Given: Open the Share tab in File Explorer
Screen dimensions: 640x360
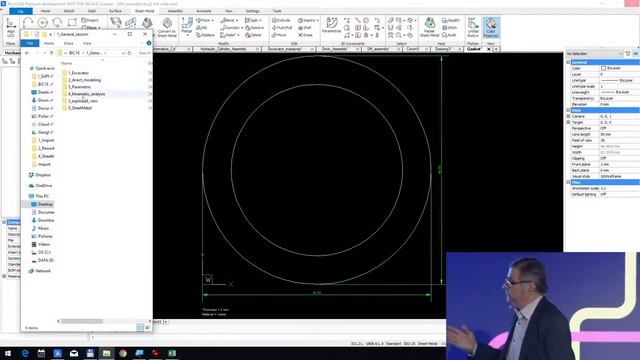Looking at the screenshot, I should click(68, 43).
